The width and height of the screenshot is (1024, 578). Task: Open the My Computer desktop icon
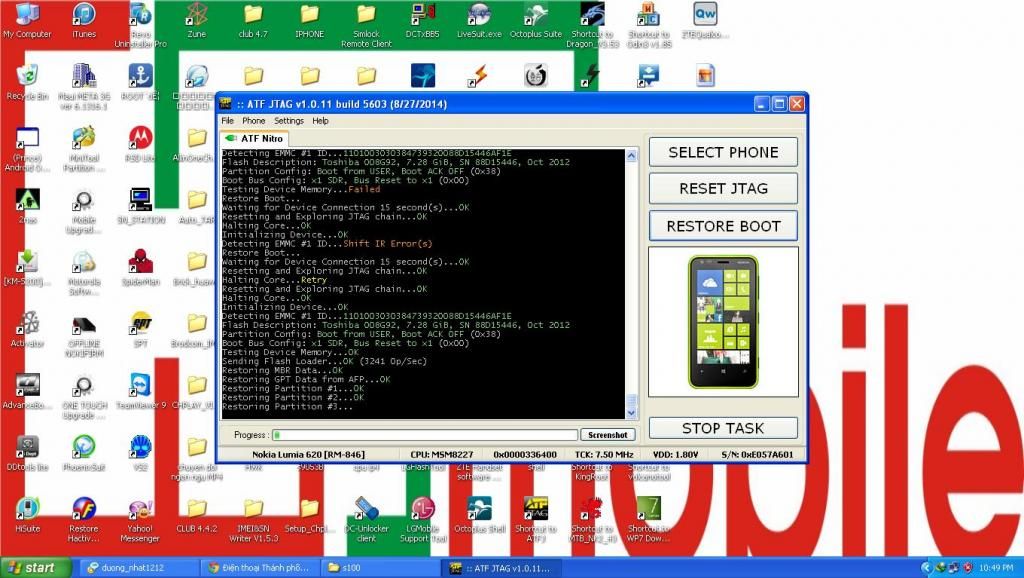(27, 20)
